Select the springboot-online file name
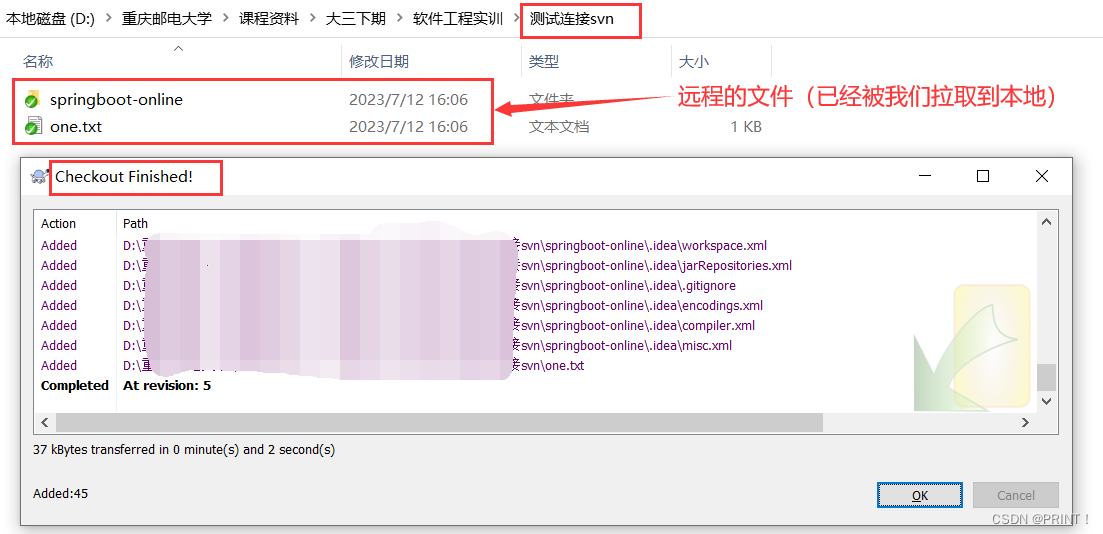Image resolution: width=1103 pixels, height=534 pixels. pyautogui.click(x=116, y=99)
